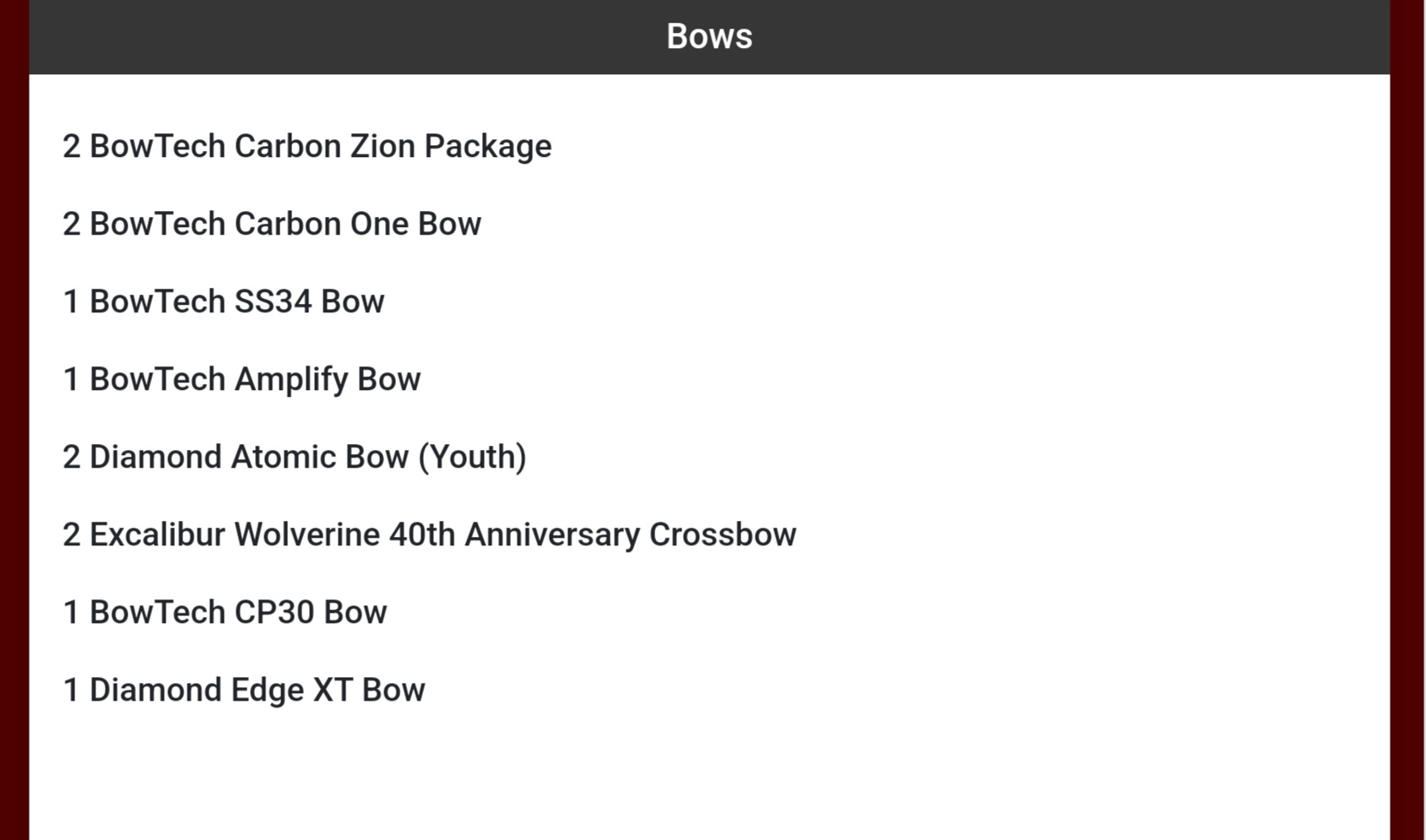1426x840 pixels.
Task: Click quantity 1 before BowTech SS34
Action: [72, 301]
